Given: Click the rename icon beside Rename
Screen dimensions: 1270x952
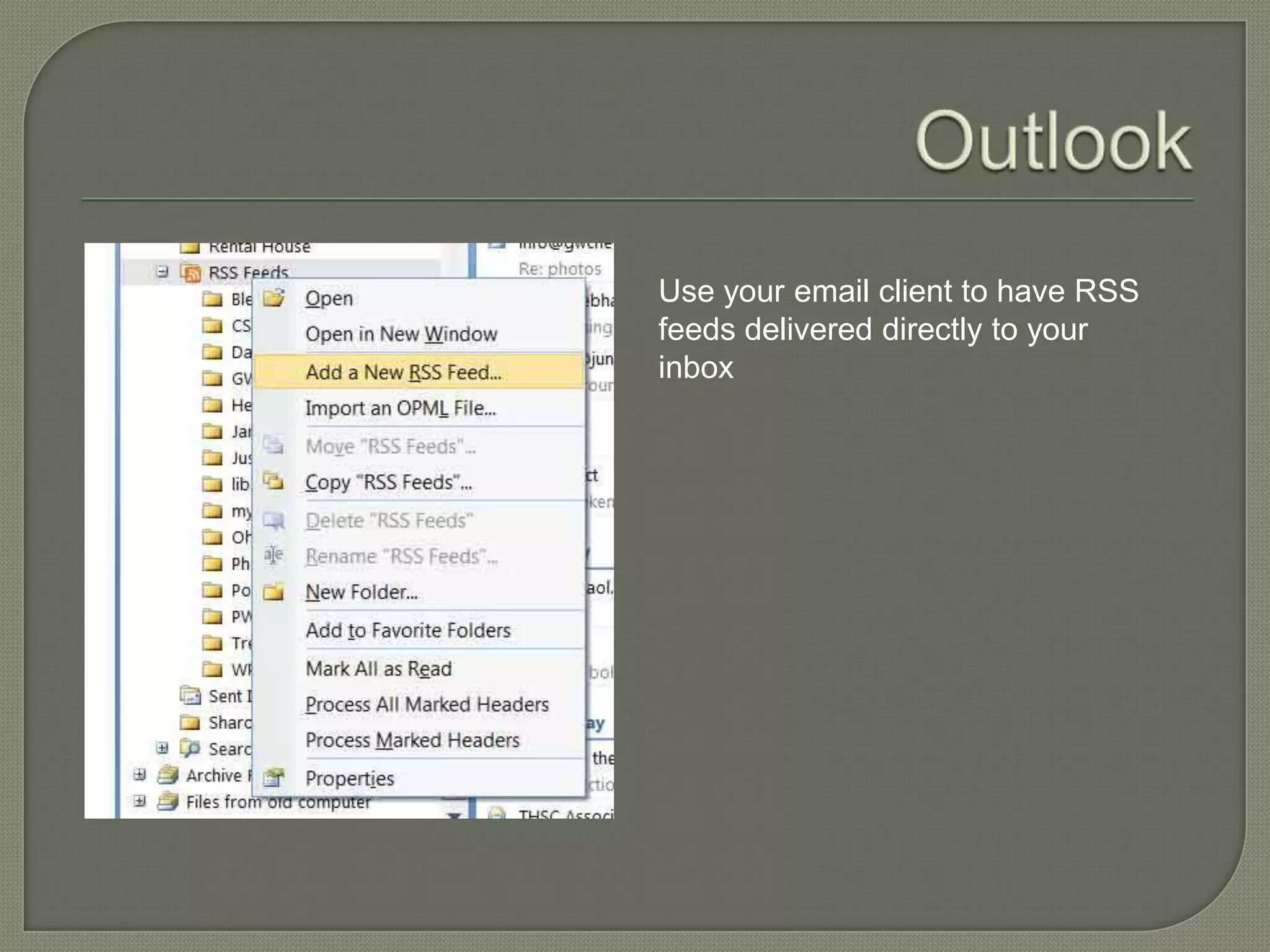Looking at the screenshot, I should (273, 555).
